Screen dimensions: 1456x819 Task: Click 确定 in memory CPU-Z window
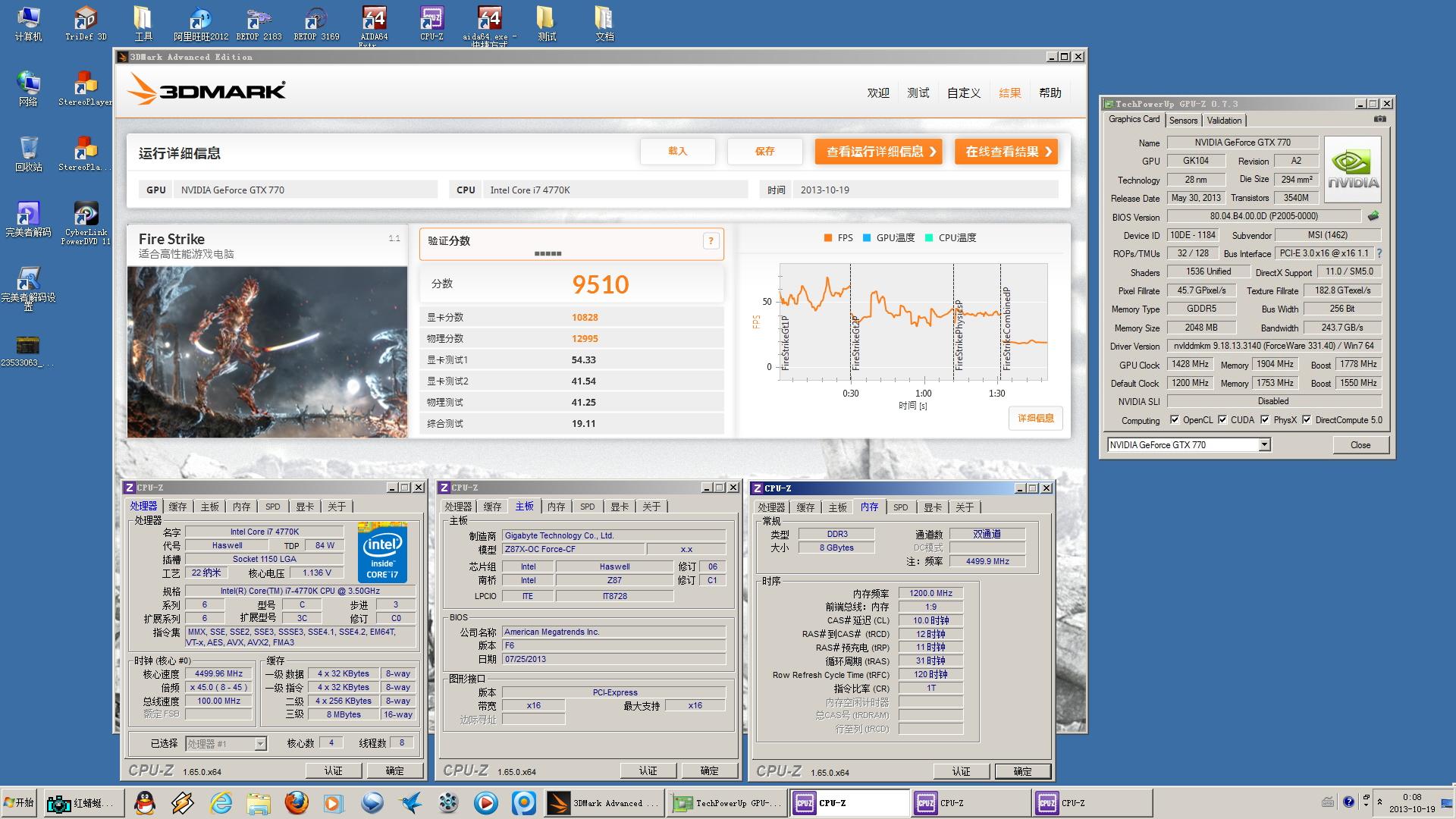(1022, 771)
